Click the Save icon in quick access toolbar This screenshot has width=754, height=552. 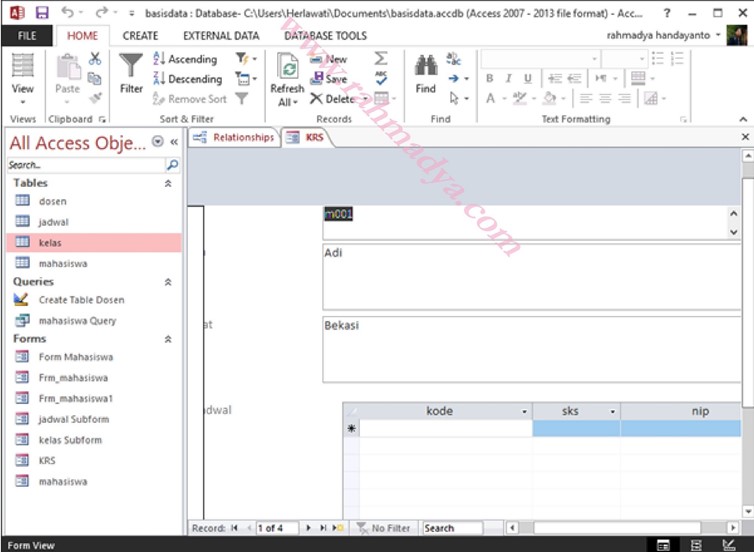pyautogui.click(x=42, y=13)
